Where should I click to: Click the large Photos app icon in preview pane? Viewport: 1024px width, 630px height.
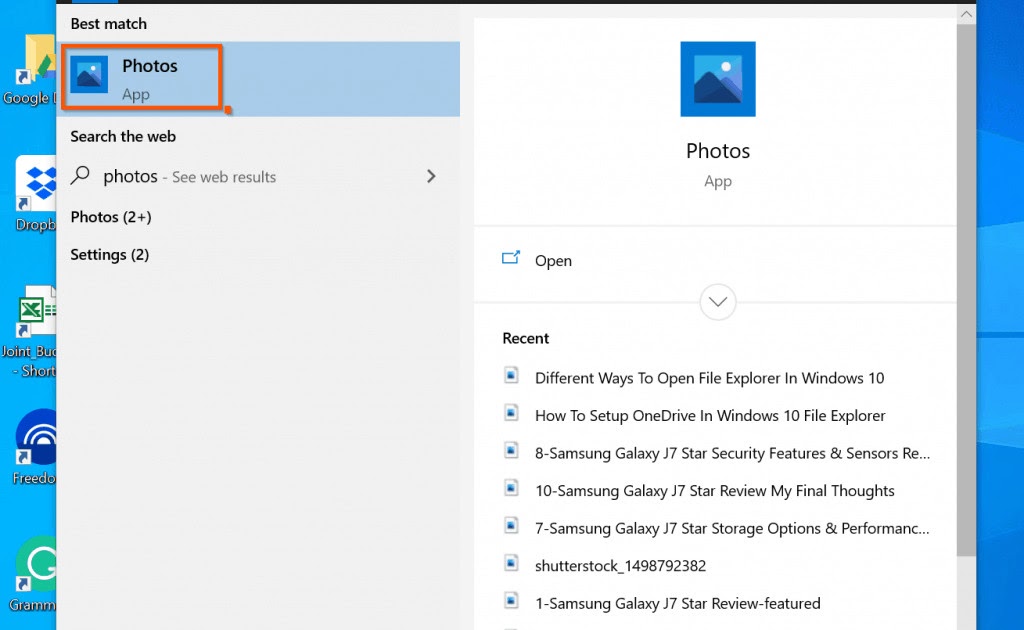click(718, 79)
